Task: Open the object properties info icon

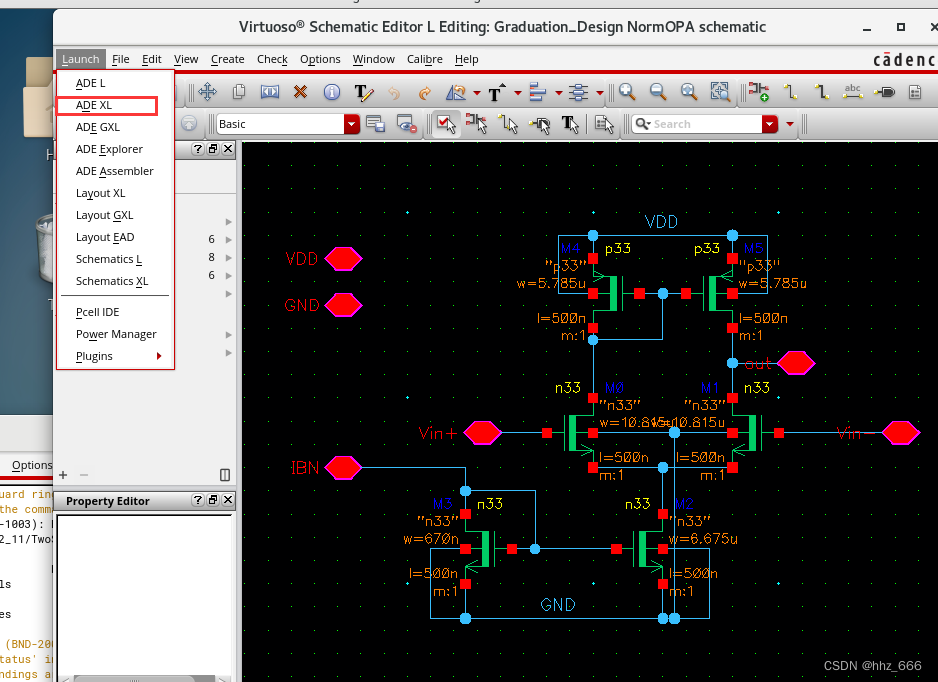Action: [331, 92]
